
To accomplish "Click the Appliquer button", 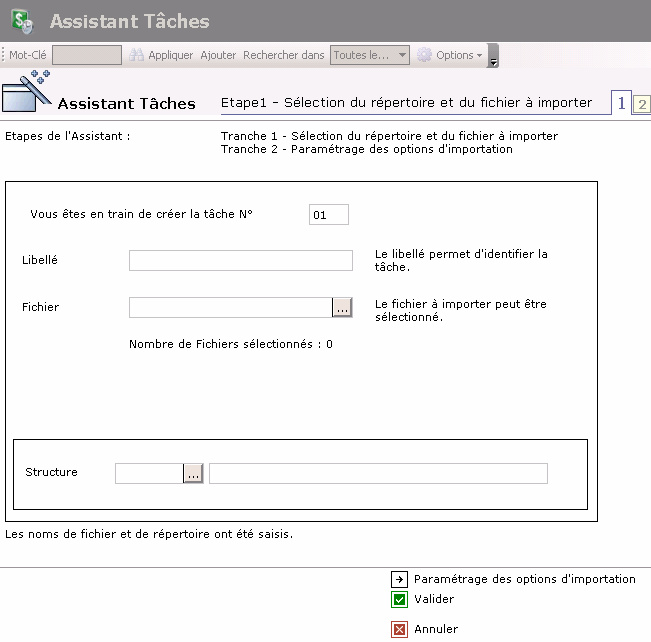I will [x=170, y=55].
